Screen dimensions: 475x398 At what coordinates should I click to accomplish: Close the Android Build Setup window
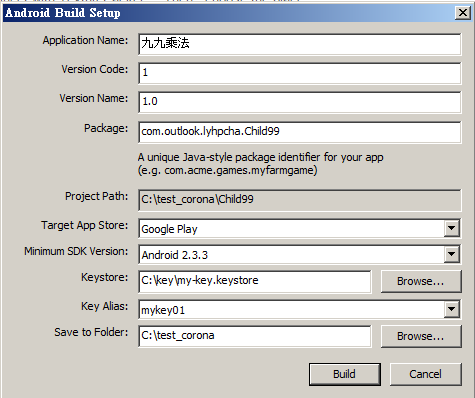463,13
